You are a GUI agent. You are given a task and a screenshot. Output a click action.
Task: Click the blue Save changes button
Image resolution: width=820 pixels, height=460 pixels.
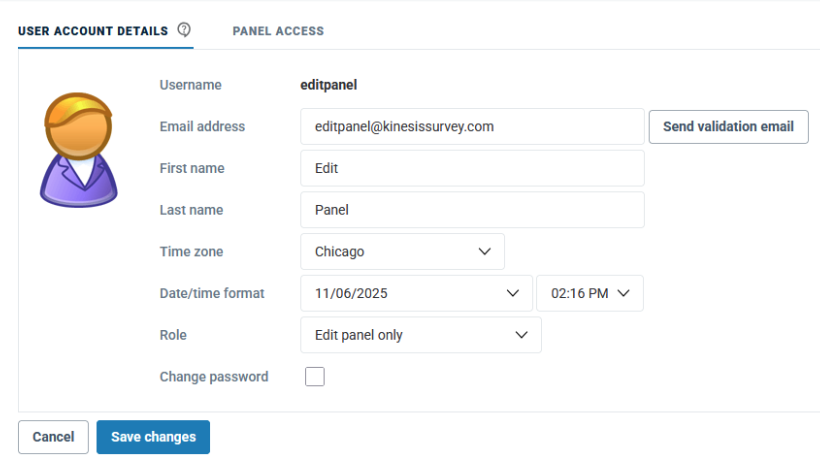153,437
